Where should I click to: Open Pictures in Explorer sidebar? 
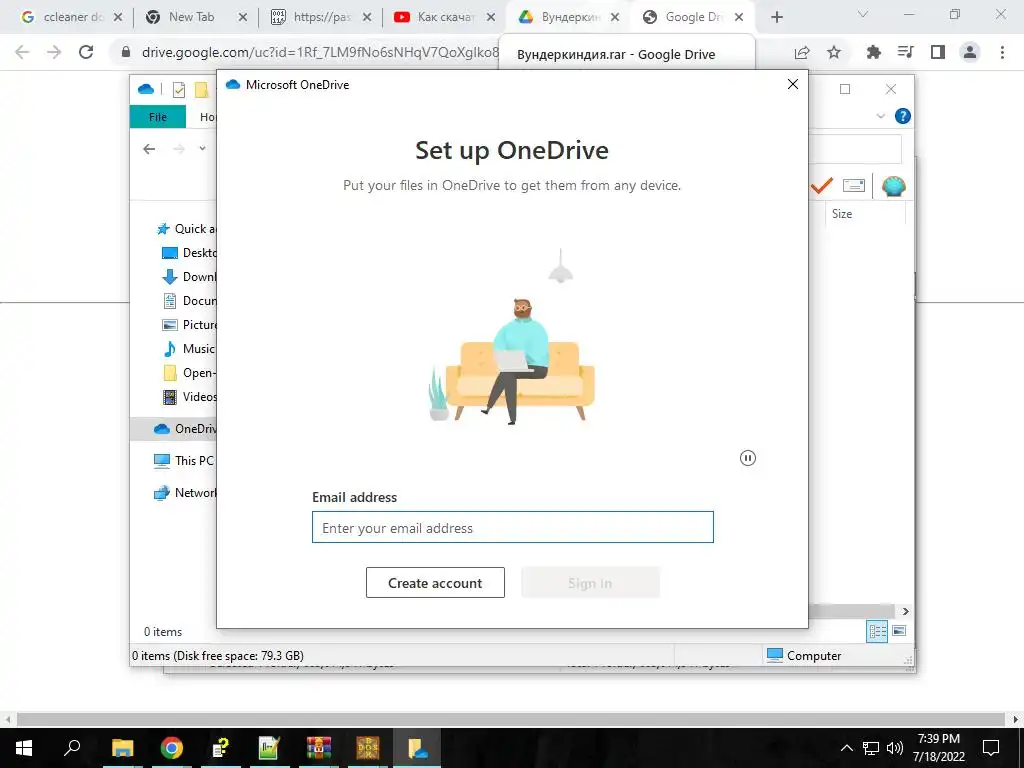coord(189,325)
